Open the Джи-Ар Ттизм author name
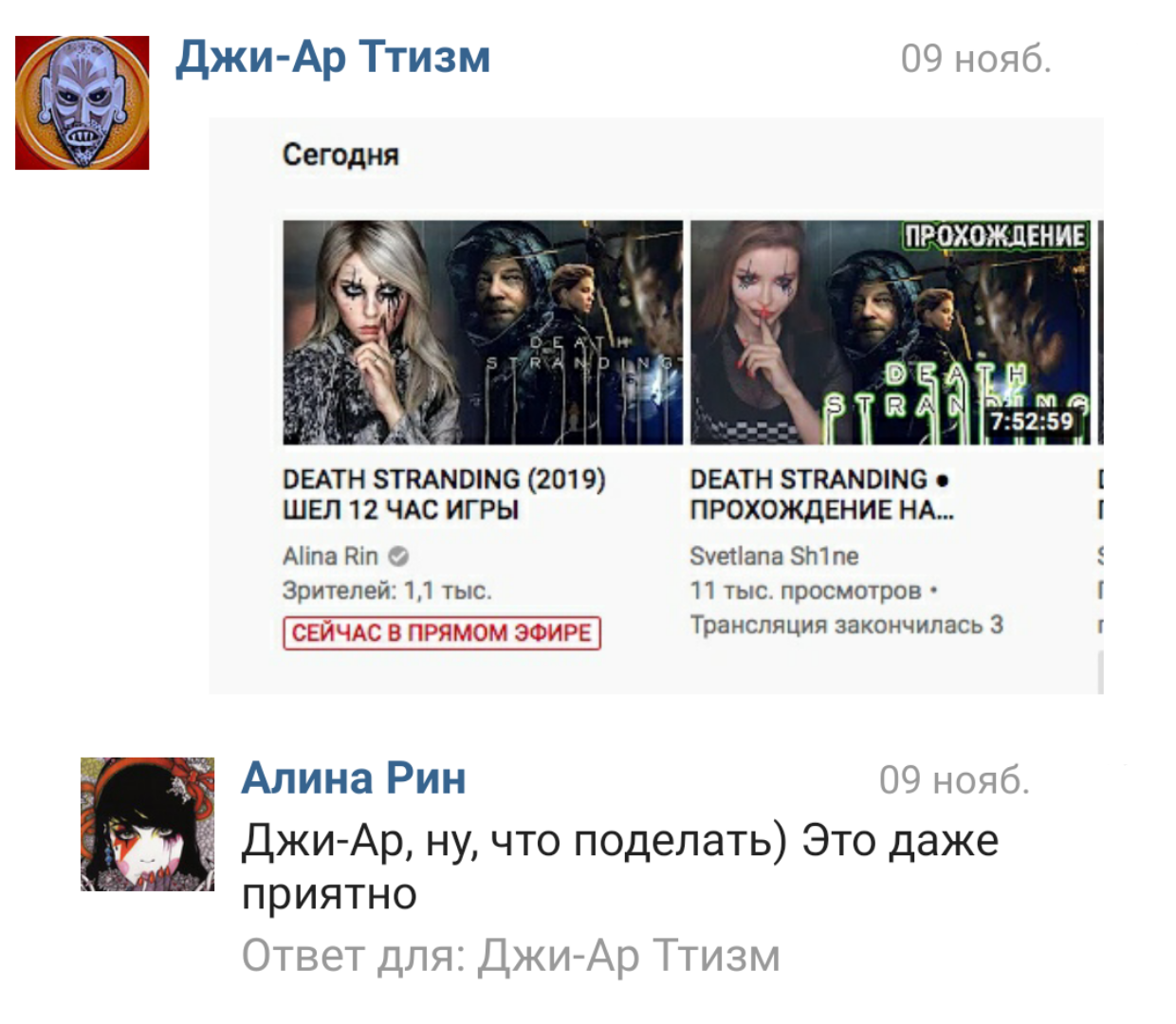This screenshot has height=1024, width=1176. click(x=334, y=57)
